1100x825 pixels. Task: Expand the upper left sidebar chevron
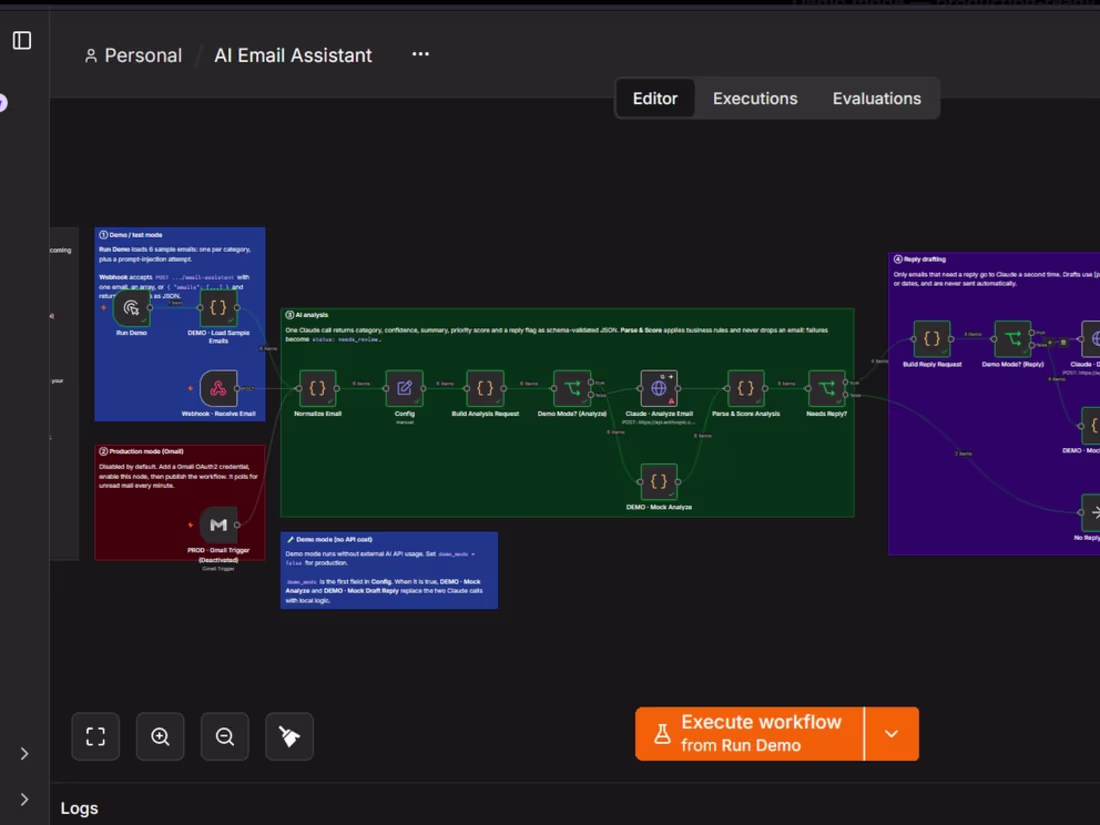click(x=25, y=753)
